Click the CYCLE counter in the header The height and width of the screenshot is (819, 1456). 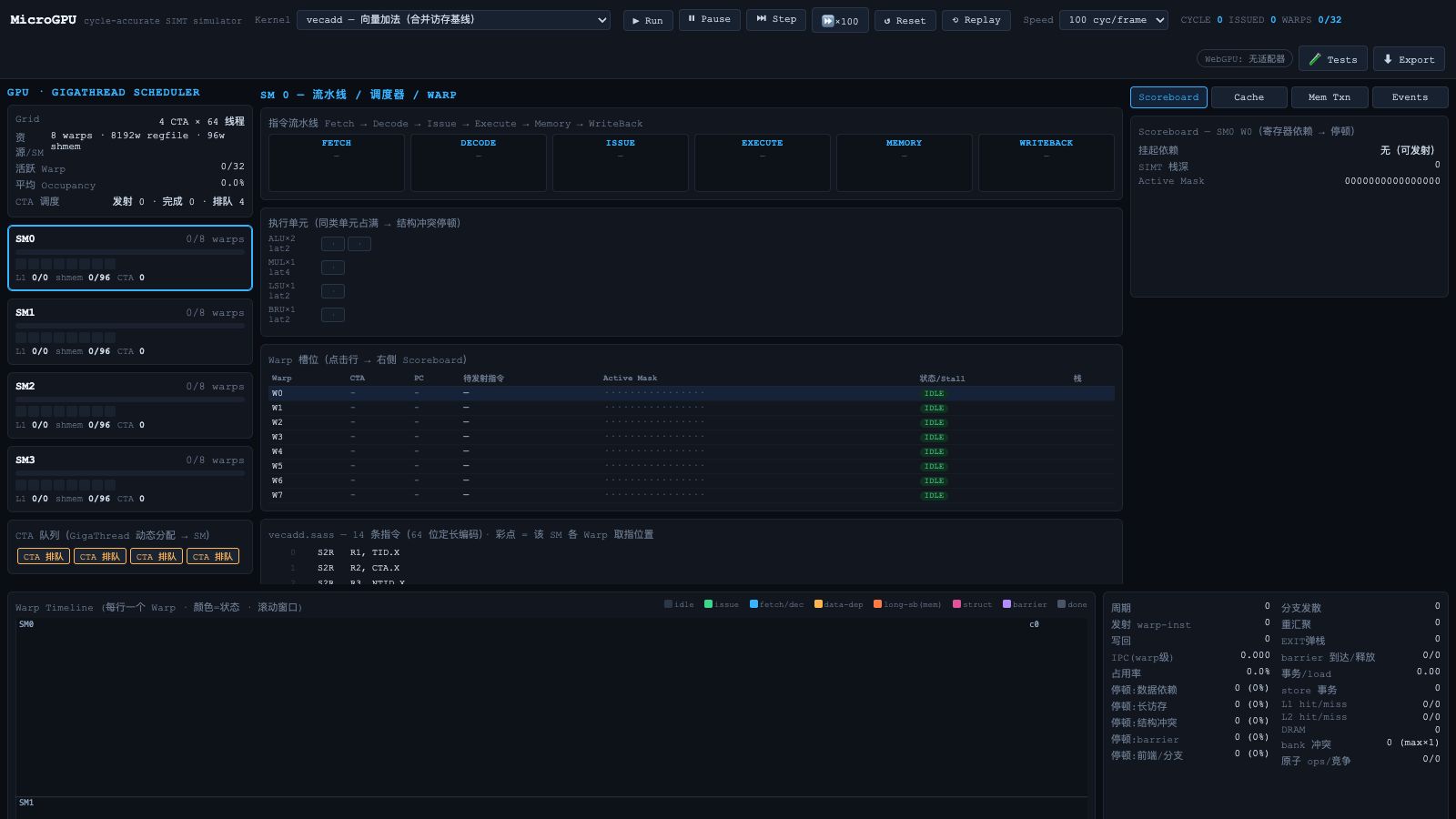(1201, 20)
